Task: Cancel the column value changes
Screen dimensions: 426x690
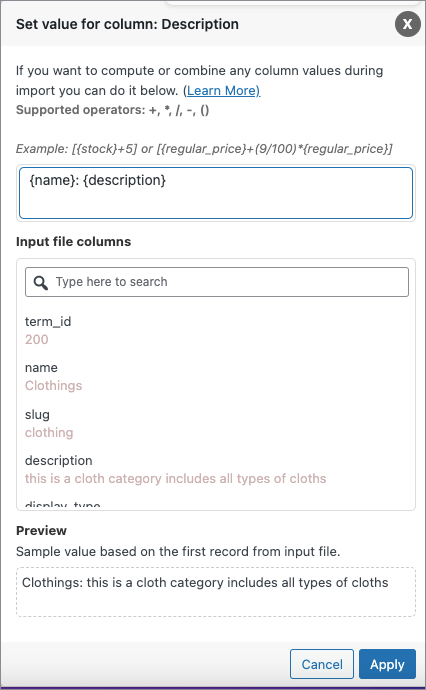Action: pyautogui.click(x=322, y=664)
